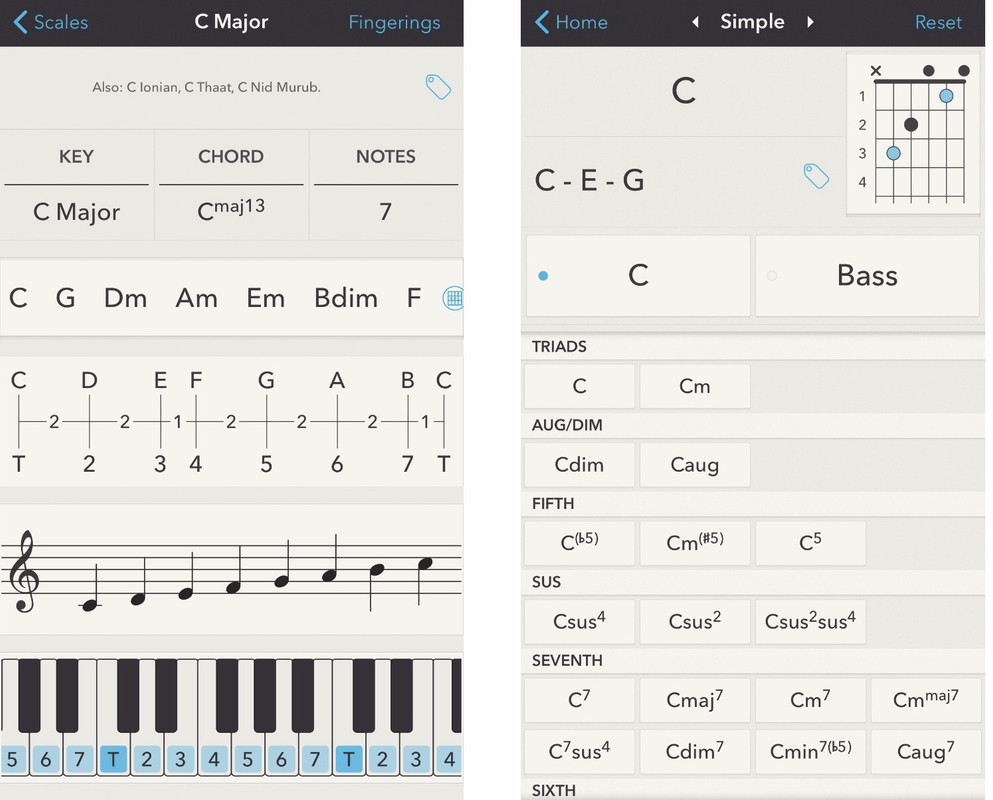Choose the C7 chord

pos(579,700)
